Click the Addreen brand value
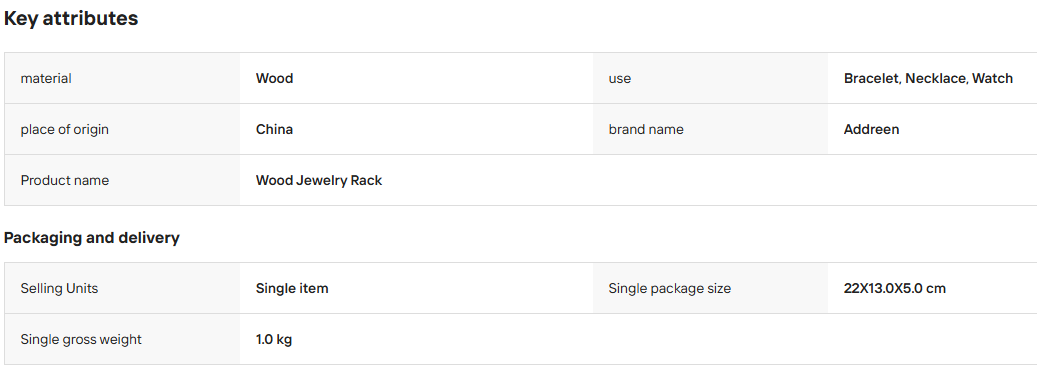The width and height of the screenshot is (1037, 368). (x=872, y=130)
